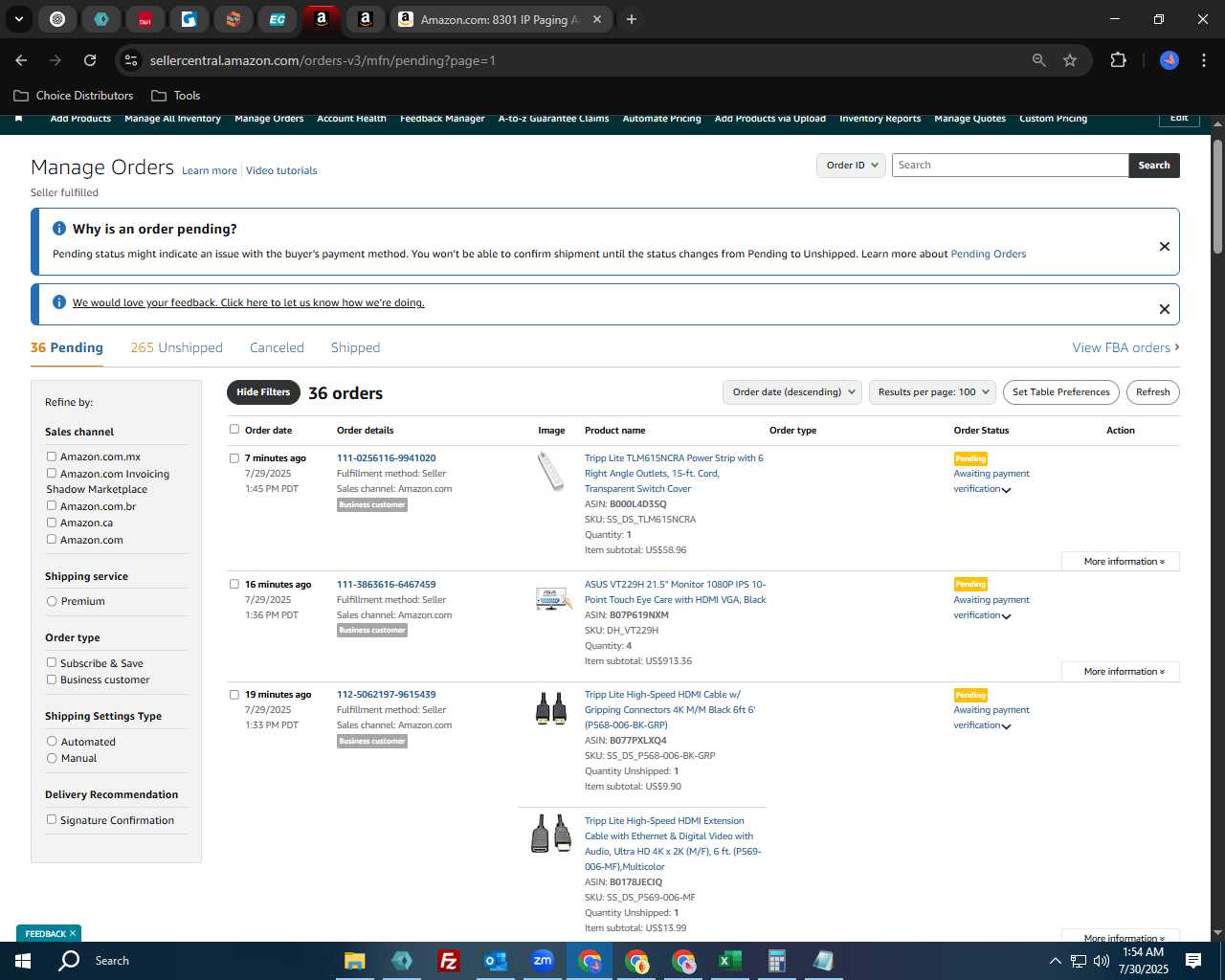Image resolution: width=1225 pixels, height=980 pixels.
Task: Switch to the EC pinned tab
Action: [278, 19]
